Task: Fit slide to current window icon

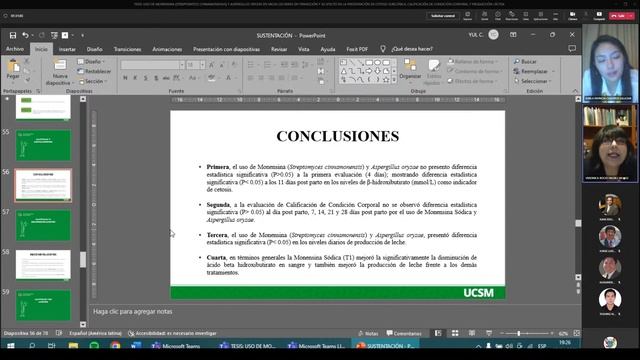Action: point(576,333)
